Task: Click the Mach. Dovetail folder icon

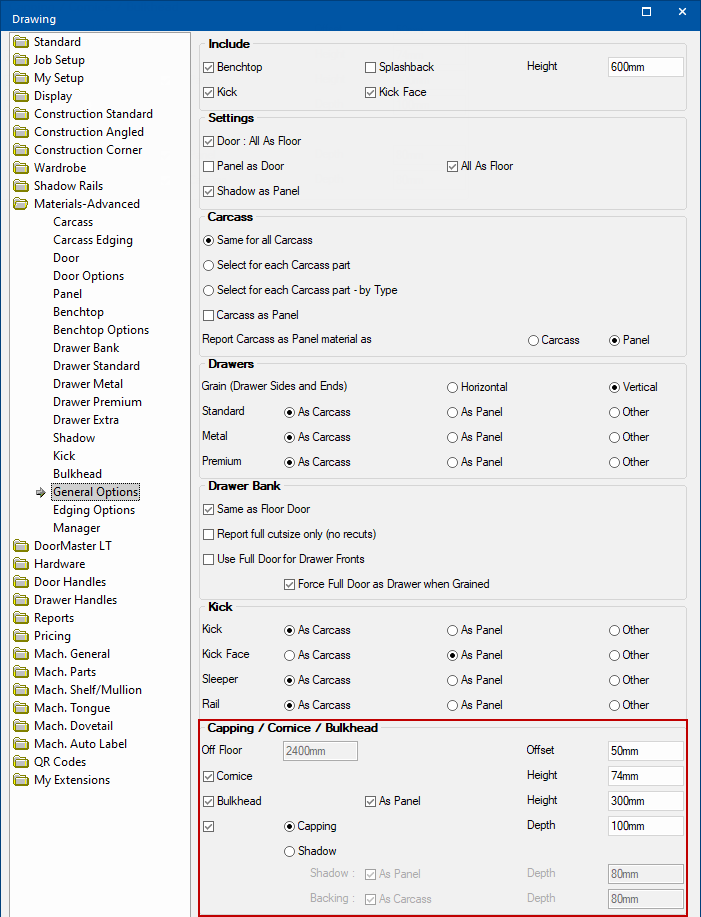Action: point(21,726)
